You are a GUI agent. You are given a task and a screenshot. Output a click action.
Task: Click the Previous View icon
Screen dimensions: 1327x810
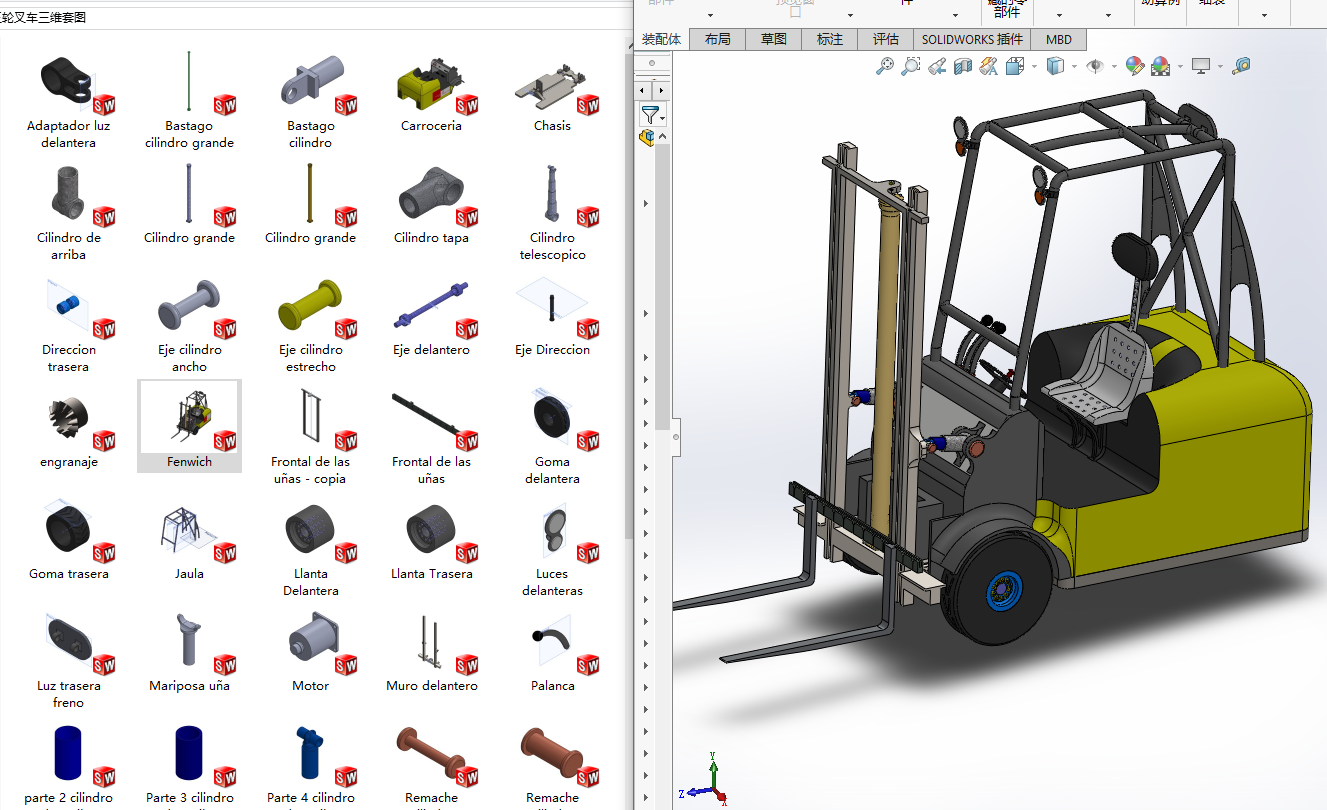937,66
